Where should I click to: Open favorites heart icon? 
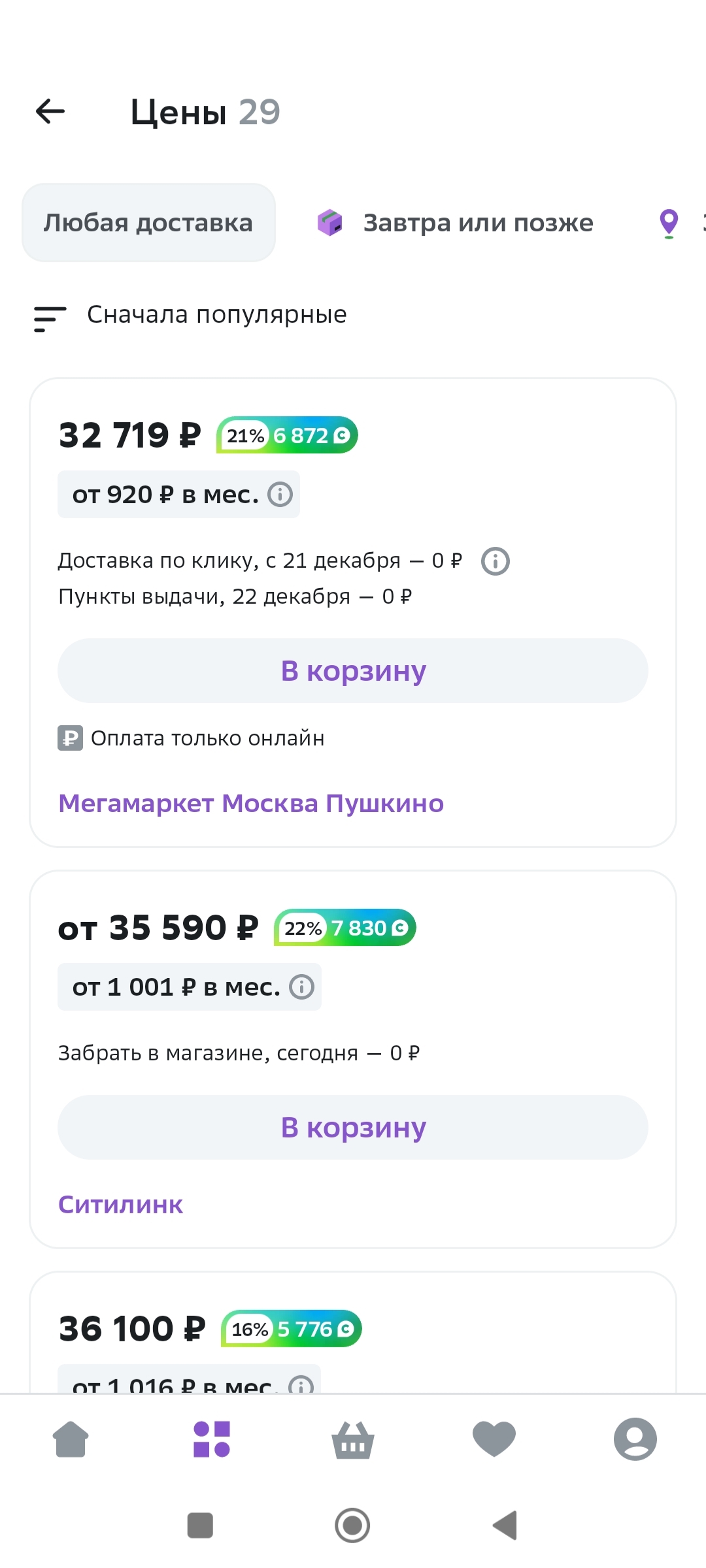point(494,1439)
